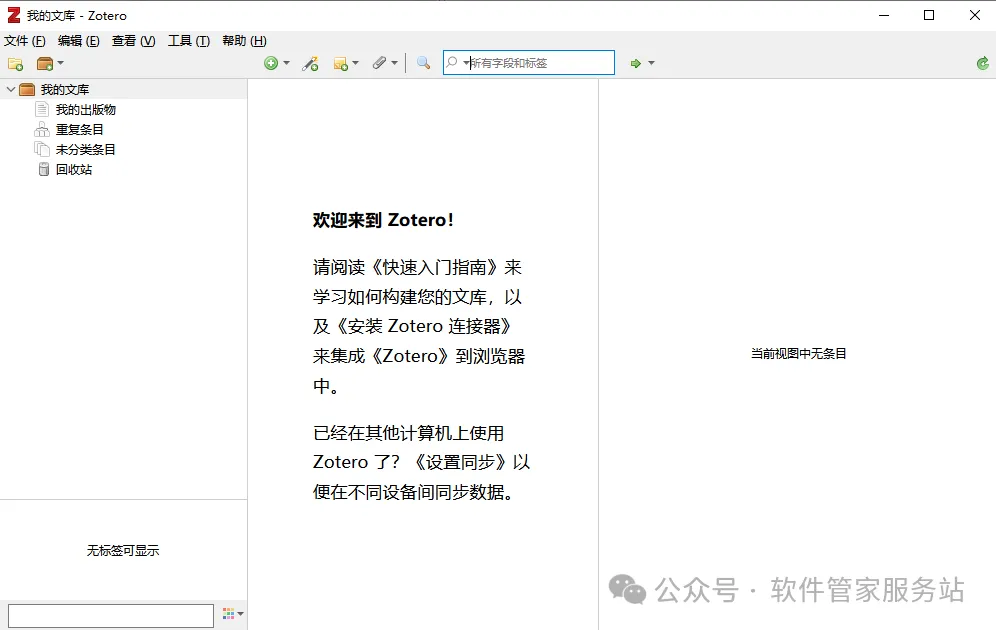Click the green Locate arrow icon
Viewport: 996px width, 630px height.
(635, 63)
